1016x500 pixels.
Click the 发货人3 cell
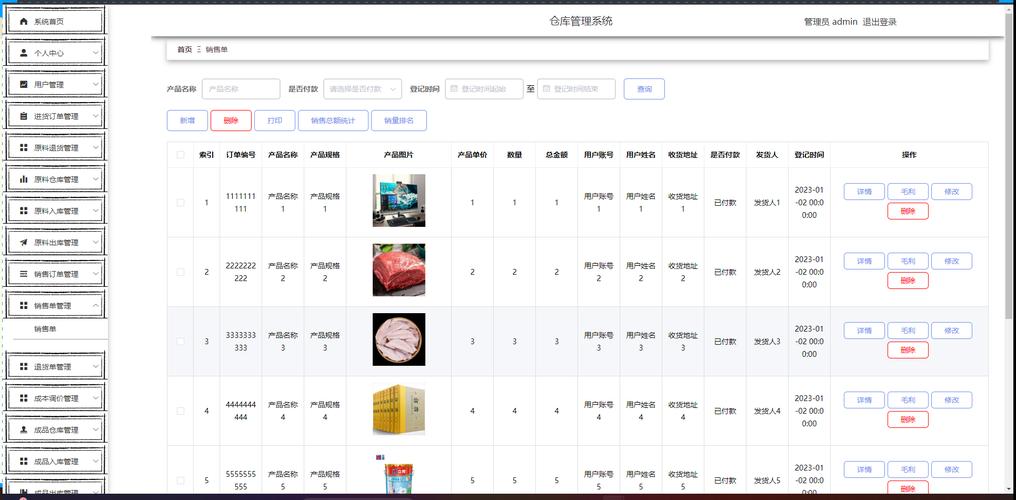(767, 341)
